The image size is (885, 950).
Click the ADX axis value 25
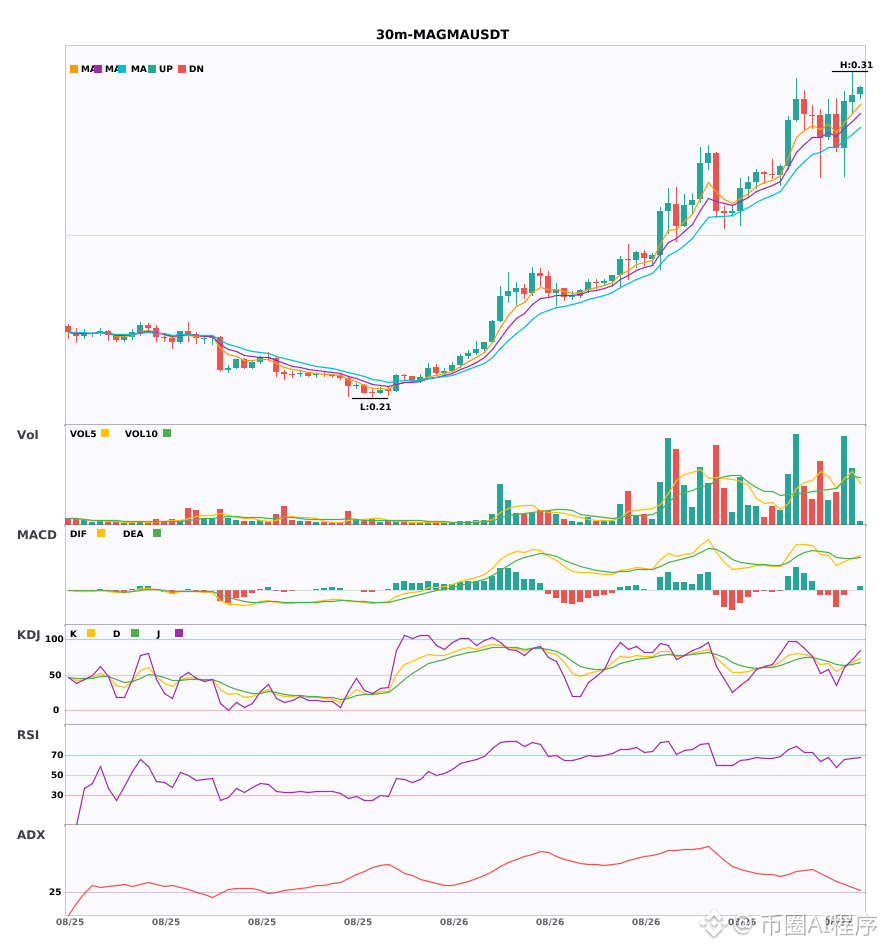pos(55,892)
